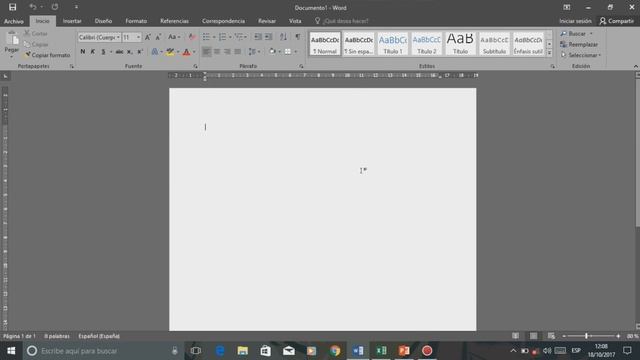
Task: Click the zoom slider handle in the status bar
Action: [x=586, y=336]
